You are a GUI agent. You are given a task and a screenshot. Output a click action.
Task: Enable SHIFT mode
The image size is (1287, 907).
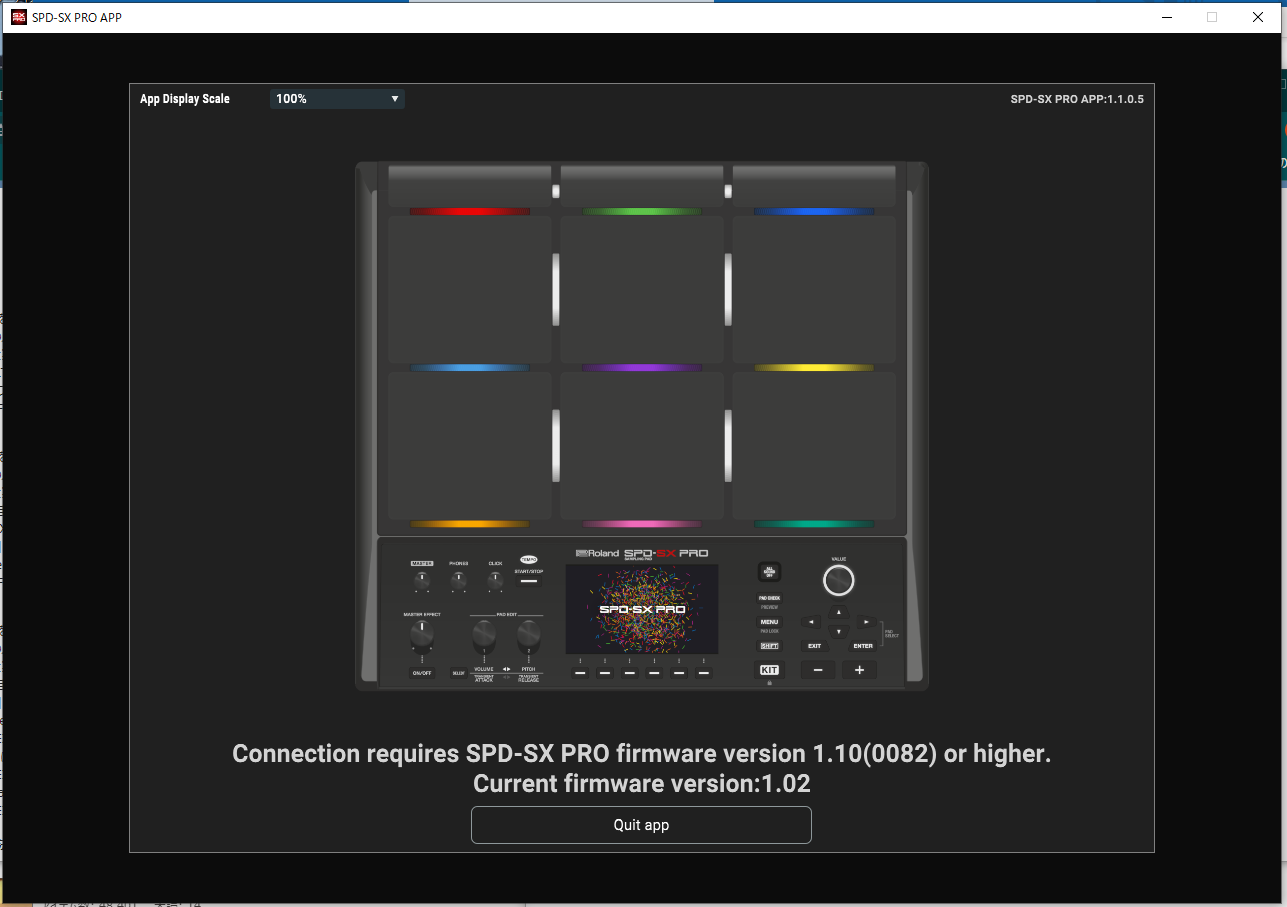(769, 646)
